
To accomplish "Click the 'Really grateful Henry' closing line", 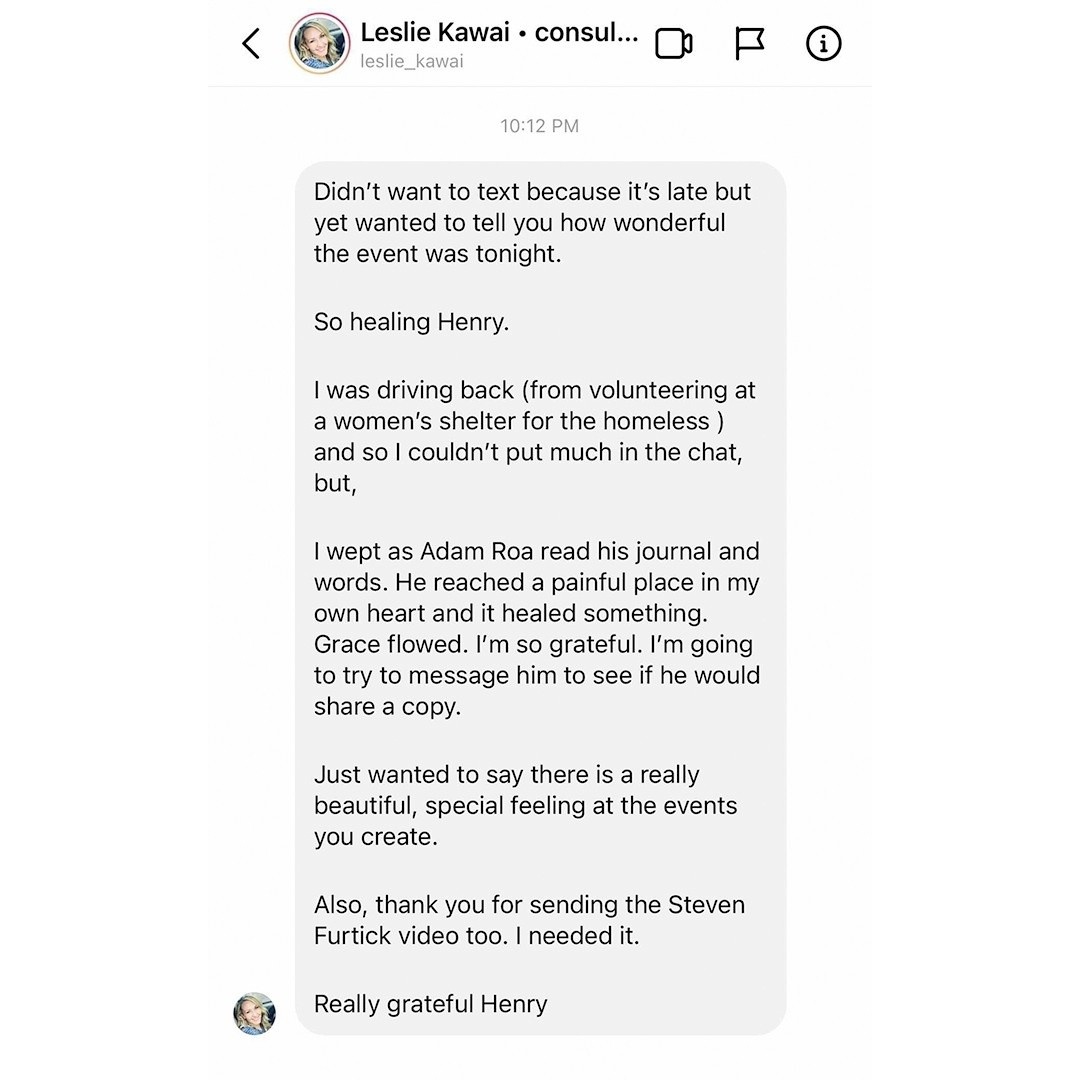I will point(430,1004).
